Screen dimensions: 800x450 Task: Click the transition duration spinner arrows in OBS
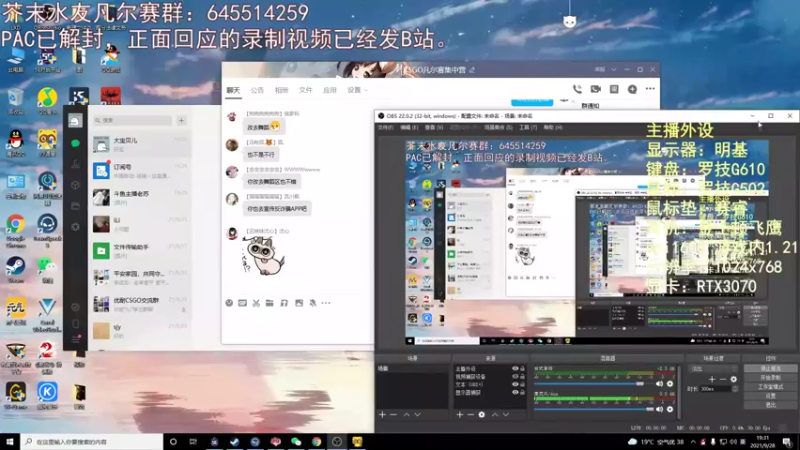click(735, 389)
